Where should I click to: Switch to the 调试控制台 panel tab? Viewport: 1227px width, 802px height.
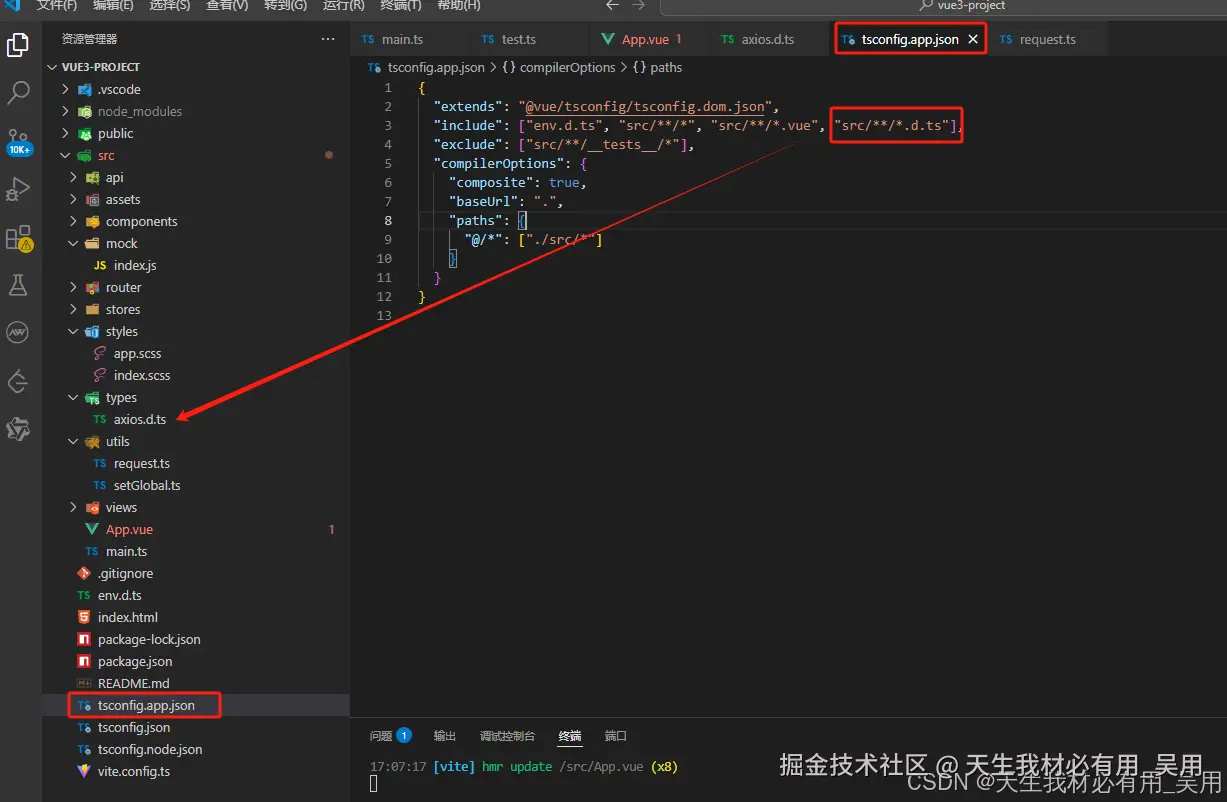[x=507, y=736]
